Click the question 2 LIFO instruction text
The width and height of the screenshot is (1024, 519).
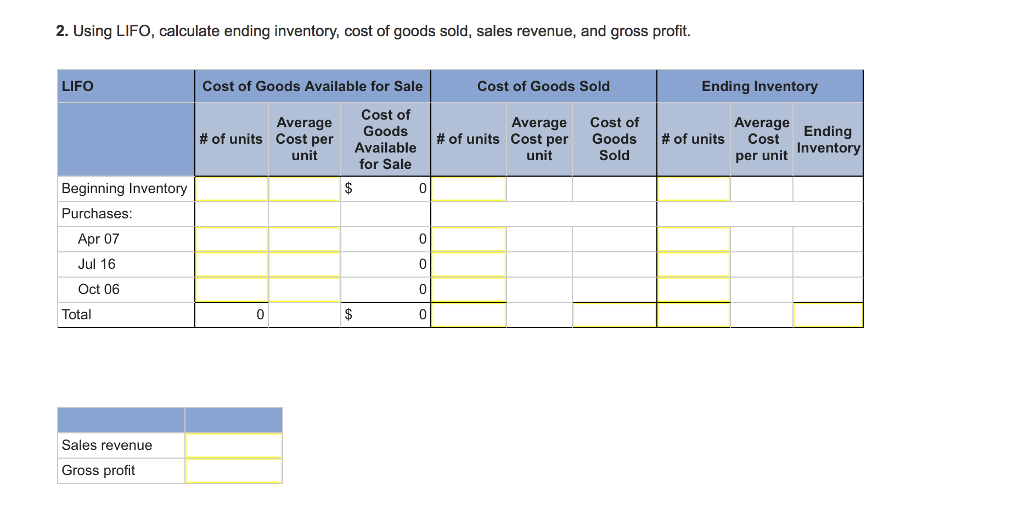373,31
